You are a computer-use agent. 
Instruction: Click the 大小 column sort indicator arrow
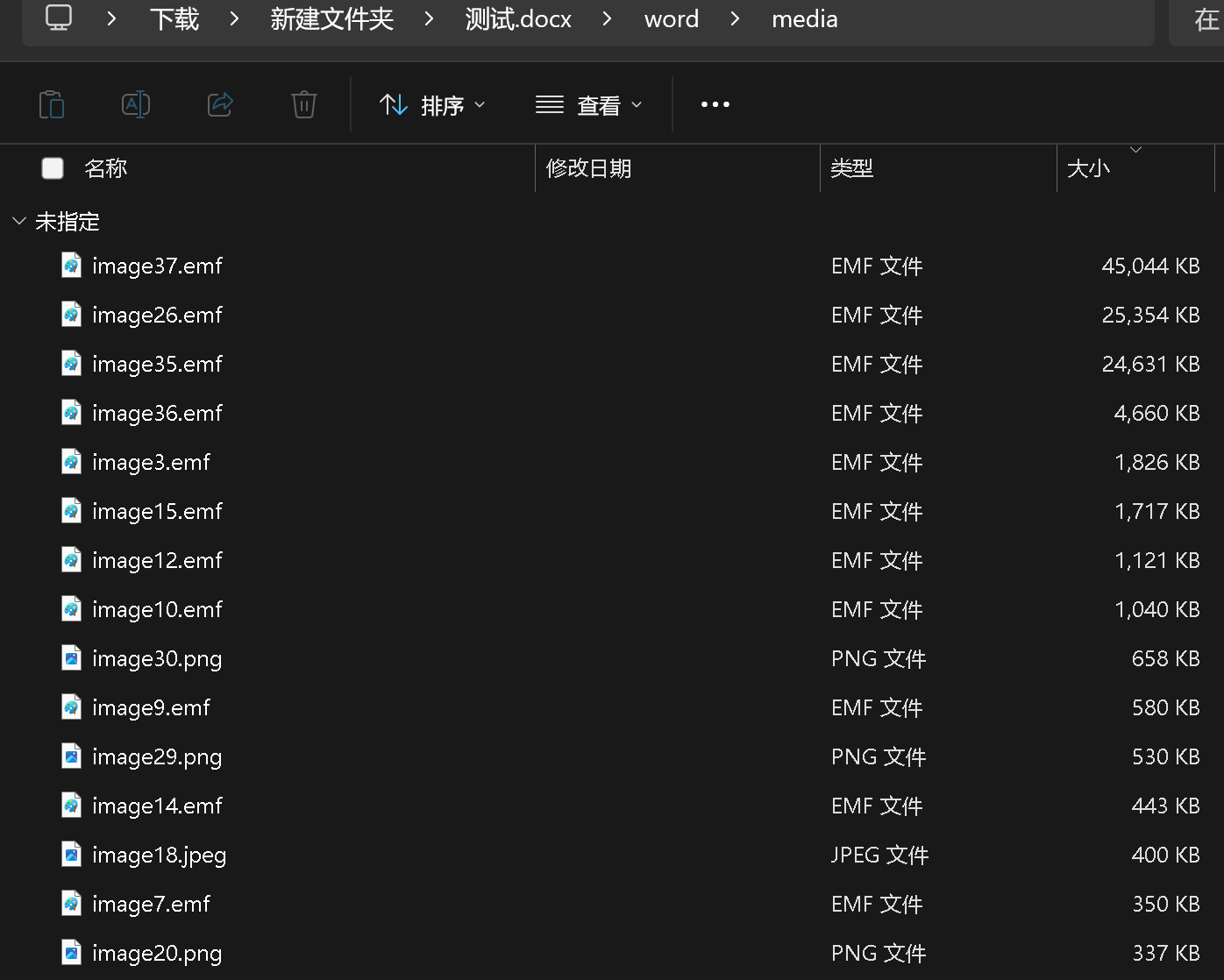point(1136,151)
